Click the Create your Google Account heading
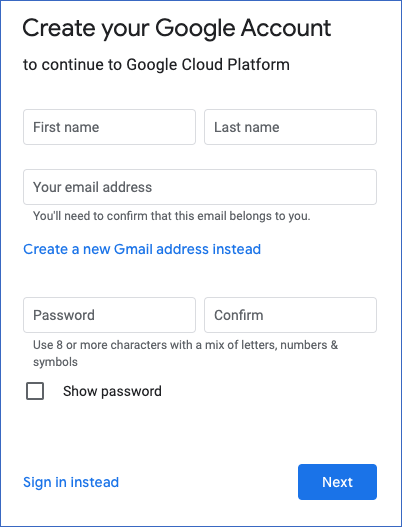Viewport: 402px width, 527px height. tap(177, 29)
